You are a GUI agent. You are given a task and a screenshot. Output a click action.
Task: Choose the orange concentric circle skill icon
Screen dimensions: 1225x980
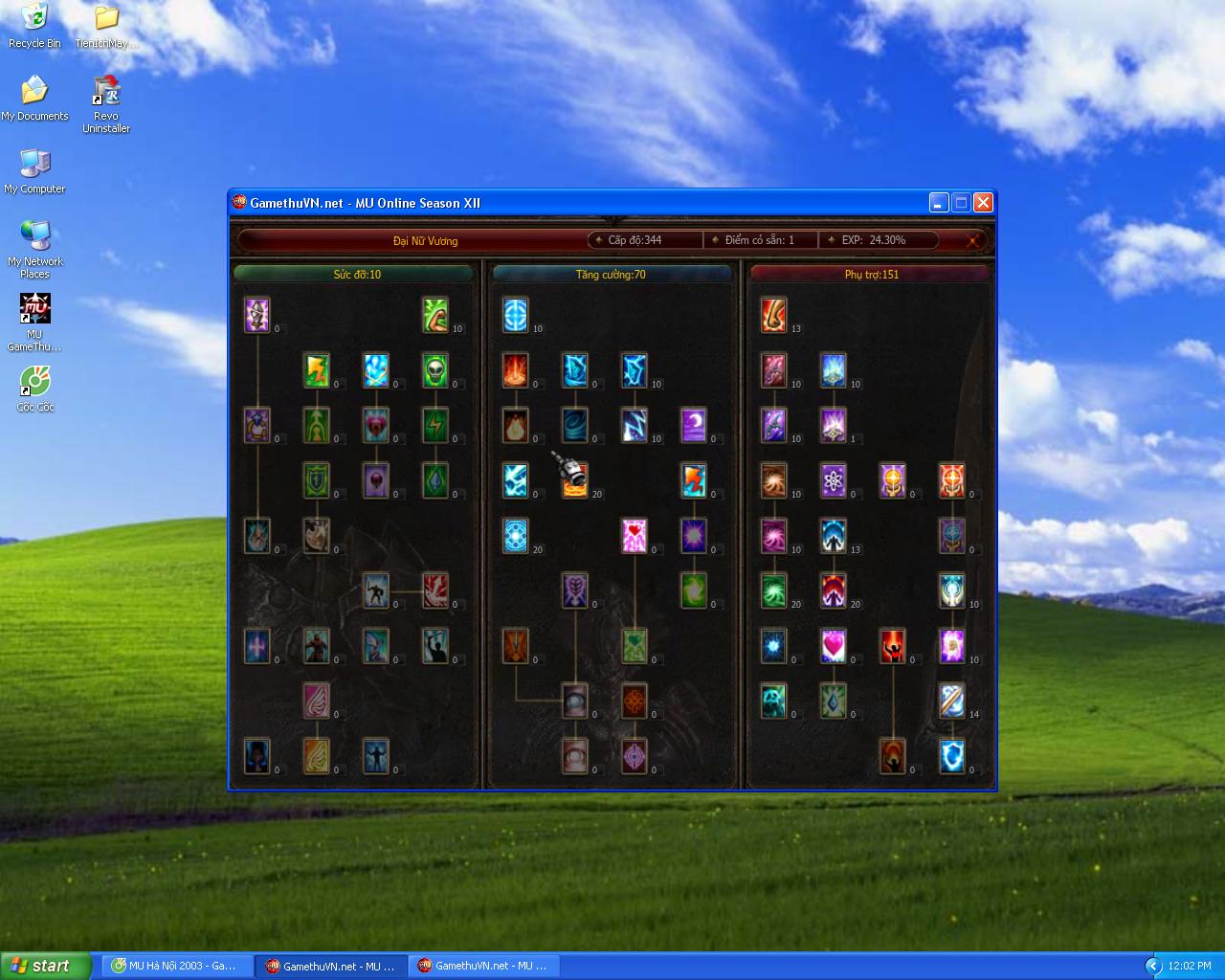[x=635, y=700]
